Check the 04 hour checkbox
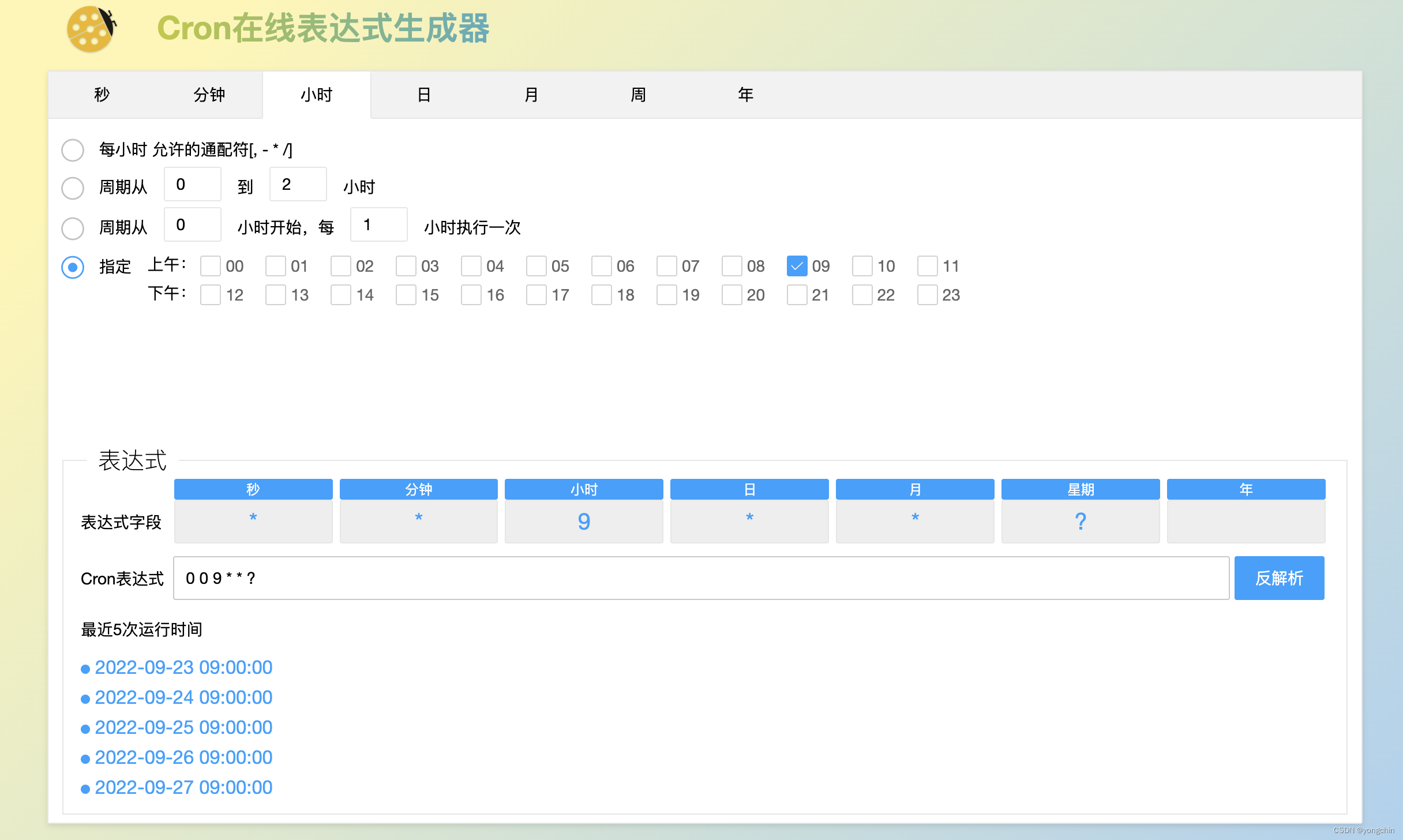1403x840 pixels. click(471, 266)
